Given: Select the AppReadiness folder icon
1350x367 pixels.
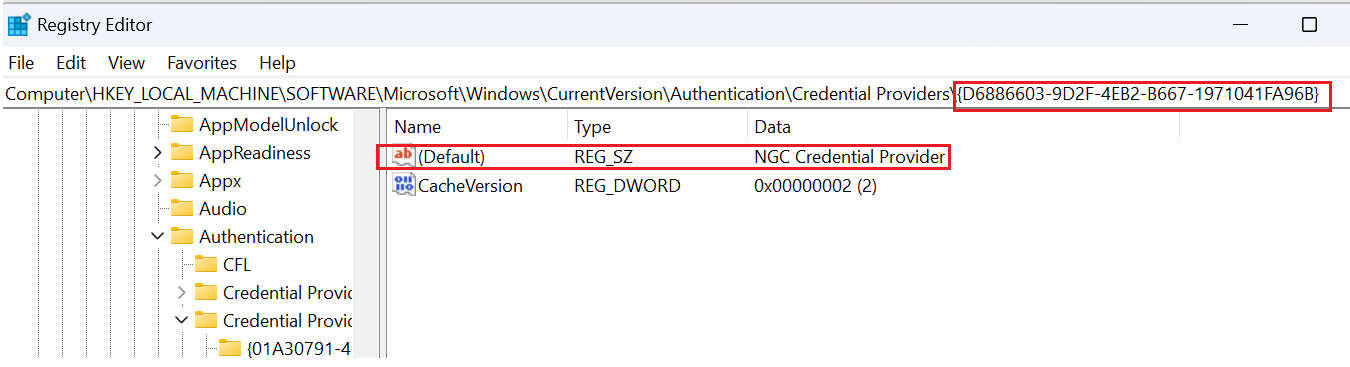Looking at the screenshot, I should (x=181, y=153).
